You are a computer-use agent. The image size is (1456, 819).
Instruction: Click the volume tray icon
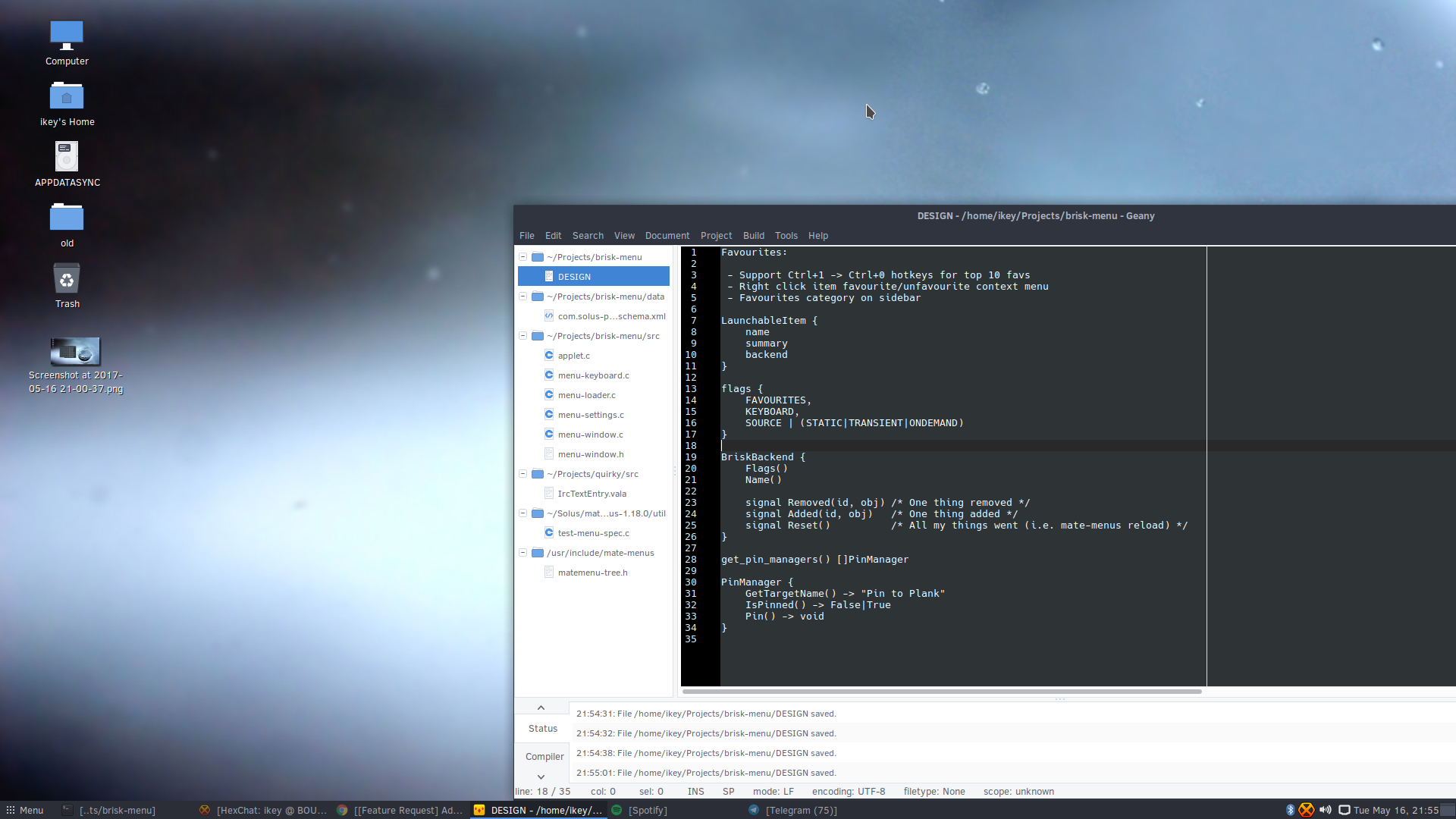1325,810
